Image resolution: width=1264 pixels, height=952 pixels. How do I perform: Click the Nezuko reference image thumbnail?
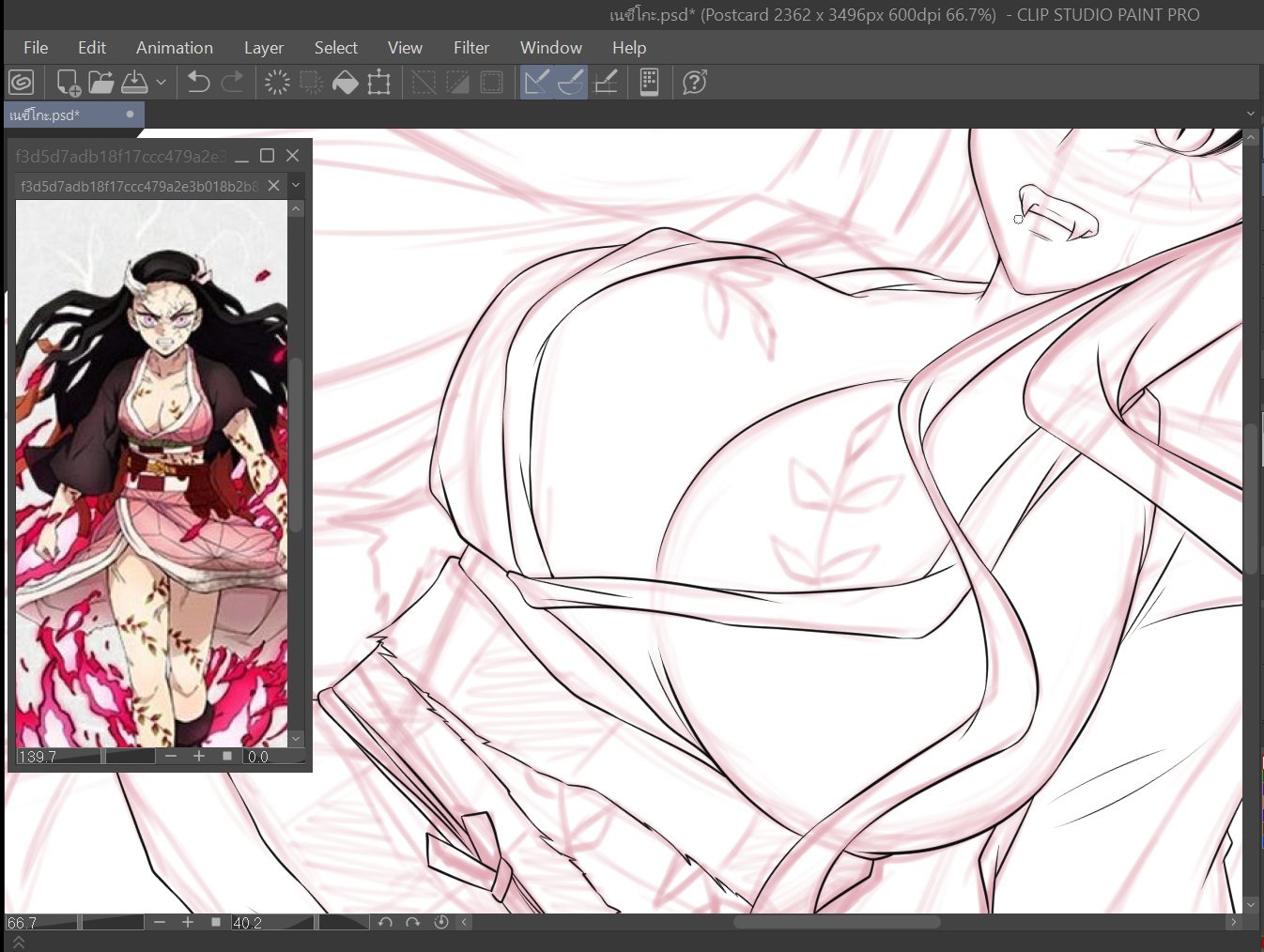tap(151, 474)
